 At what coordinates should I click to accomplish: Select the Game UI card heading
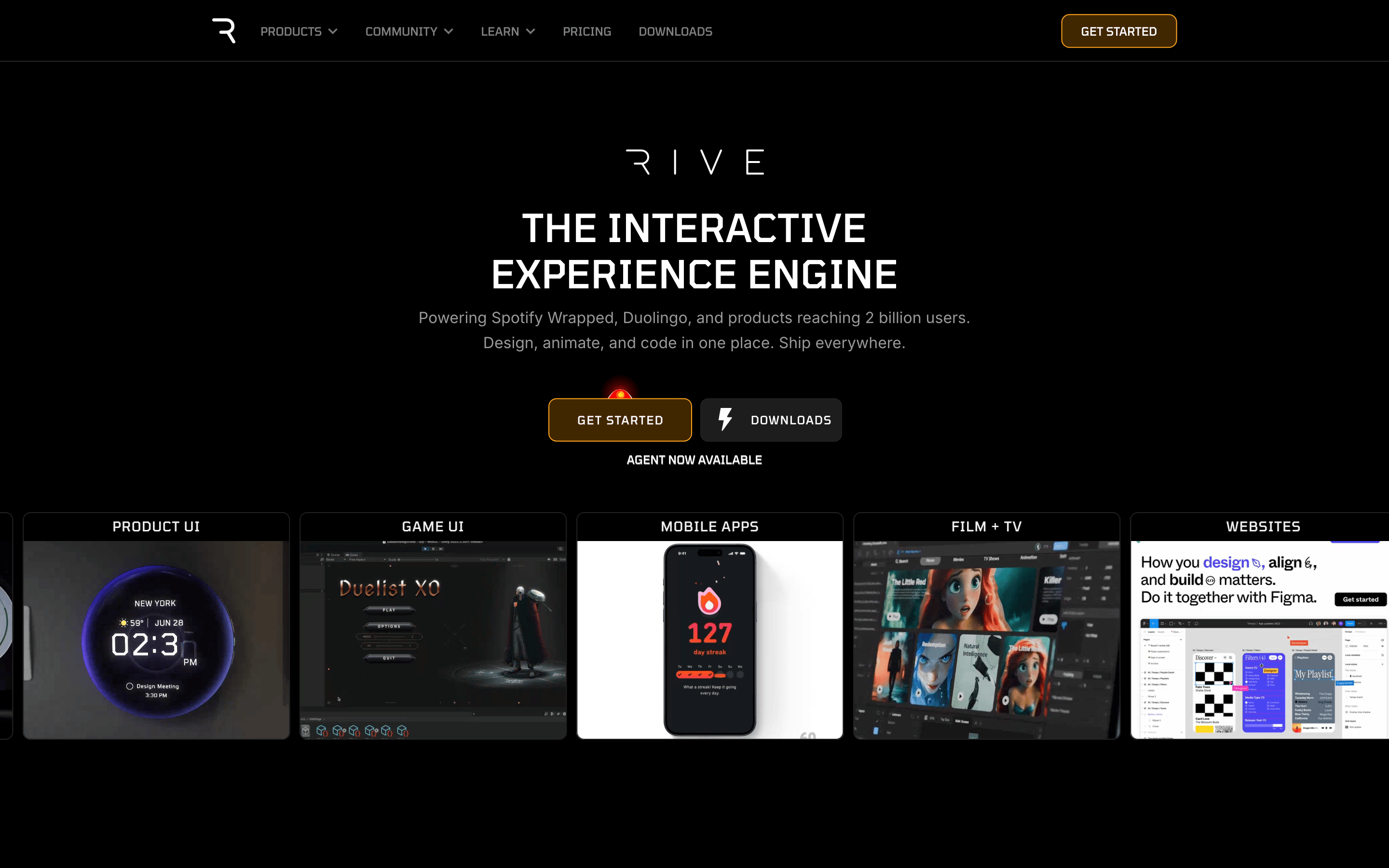[433, 527]
